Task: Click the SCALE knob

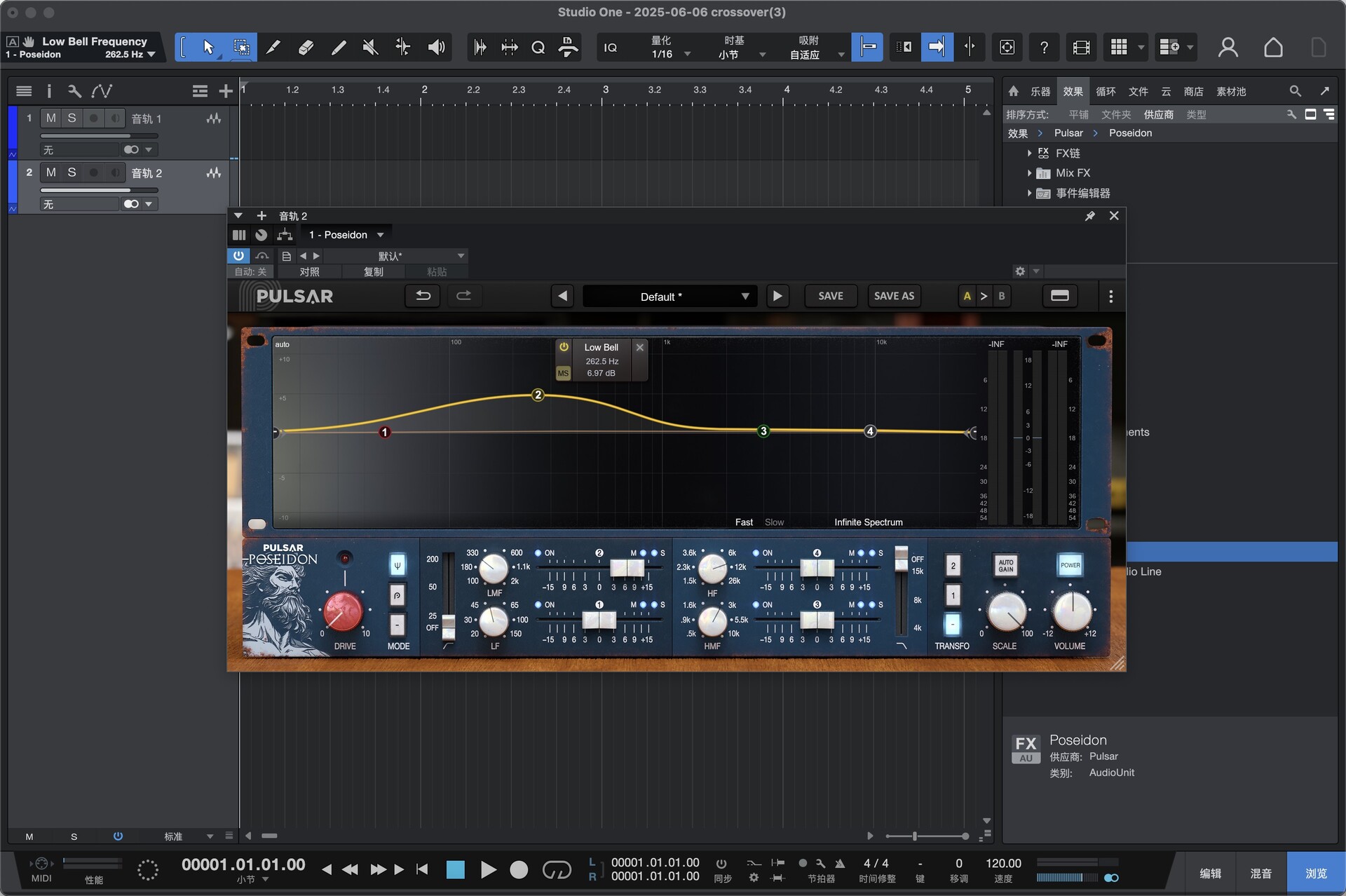Action: point(1006,611)
